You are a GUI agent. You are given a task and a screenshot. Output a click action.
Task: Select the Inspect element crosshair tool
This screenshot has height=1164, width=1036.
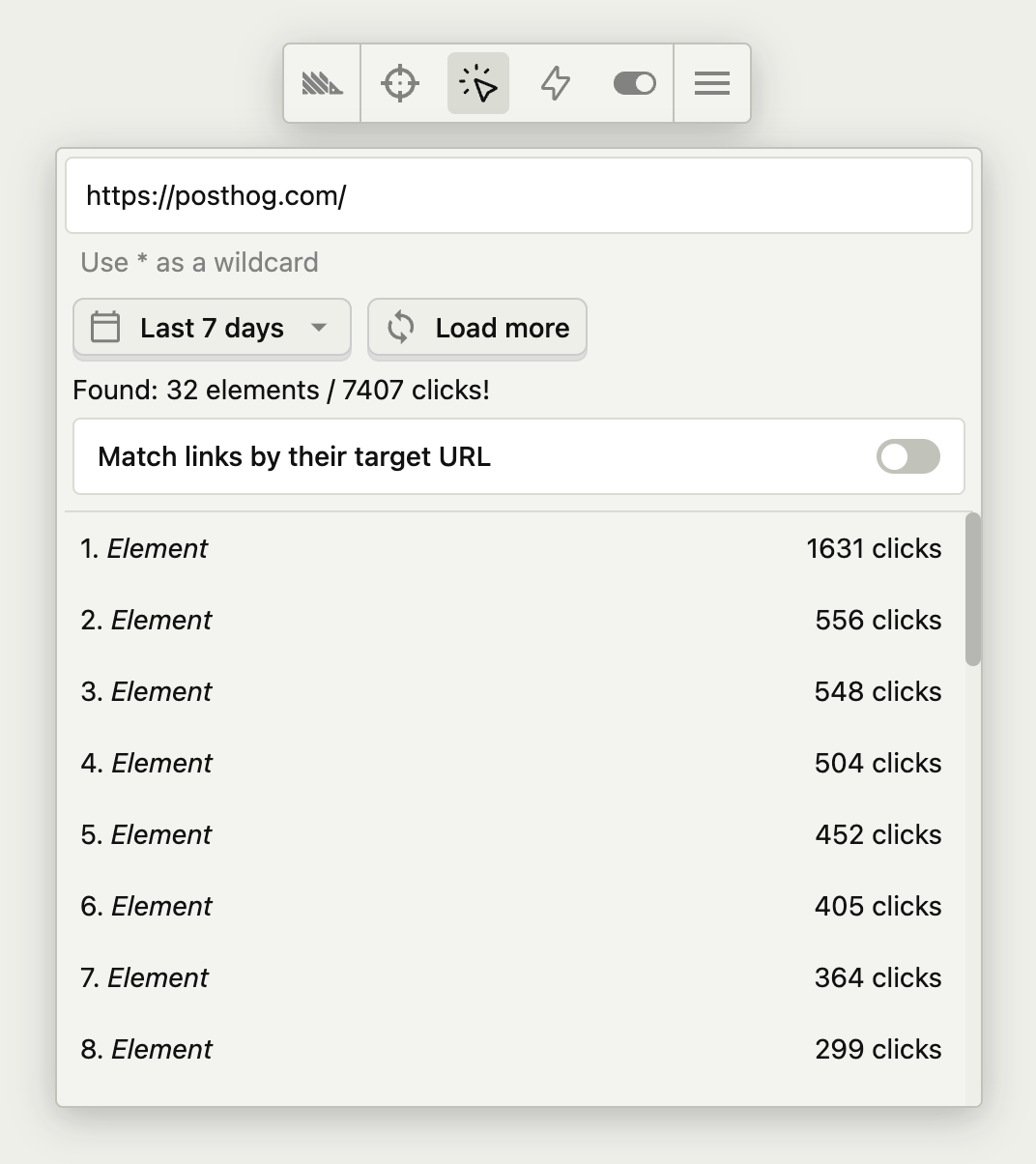click(399, 83)
